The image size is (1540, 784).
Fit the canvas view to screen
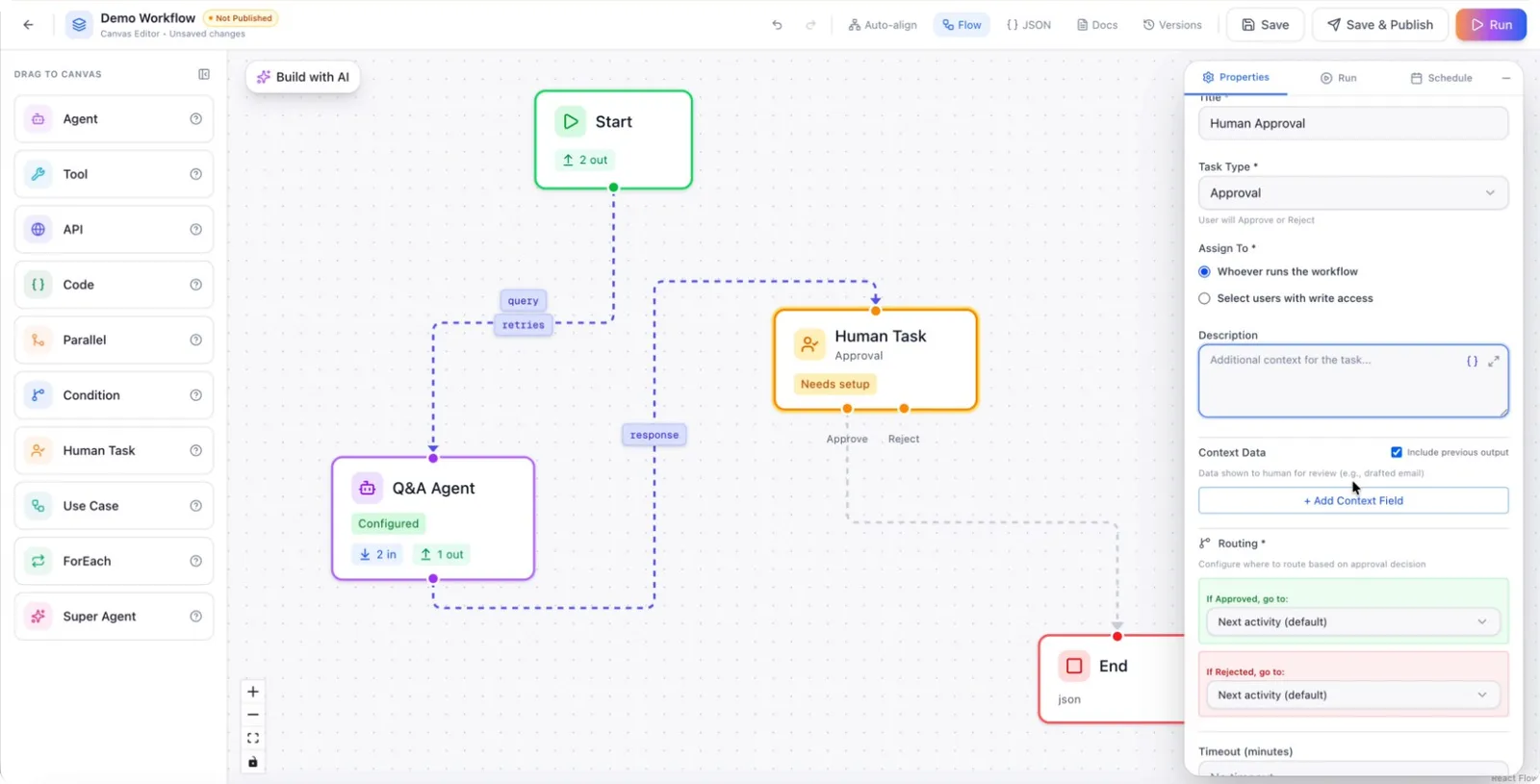253,739
